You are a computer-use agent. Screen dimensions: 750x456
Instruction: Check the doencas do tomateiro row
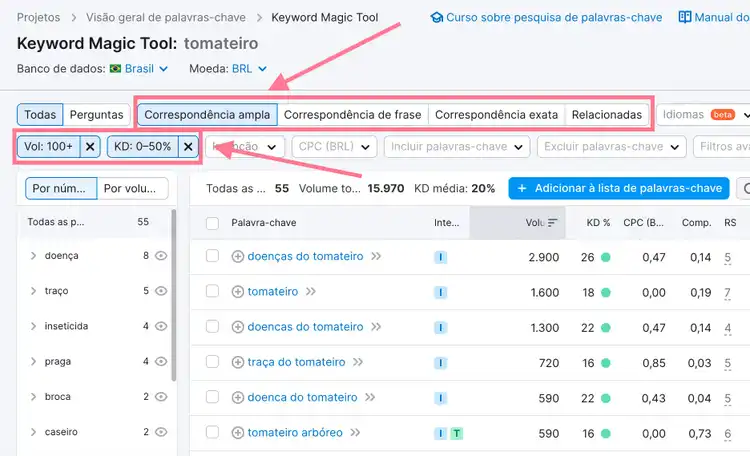pos(212,327)
